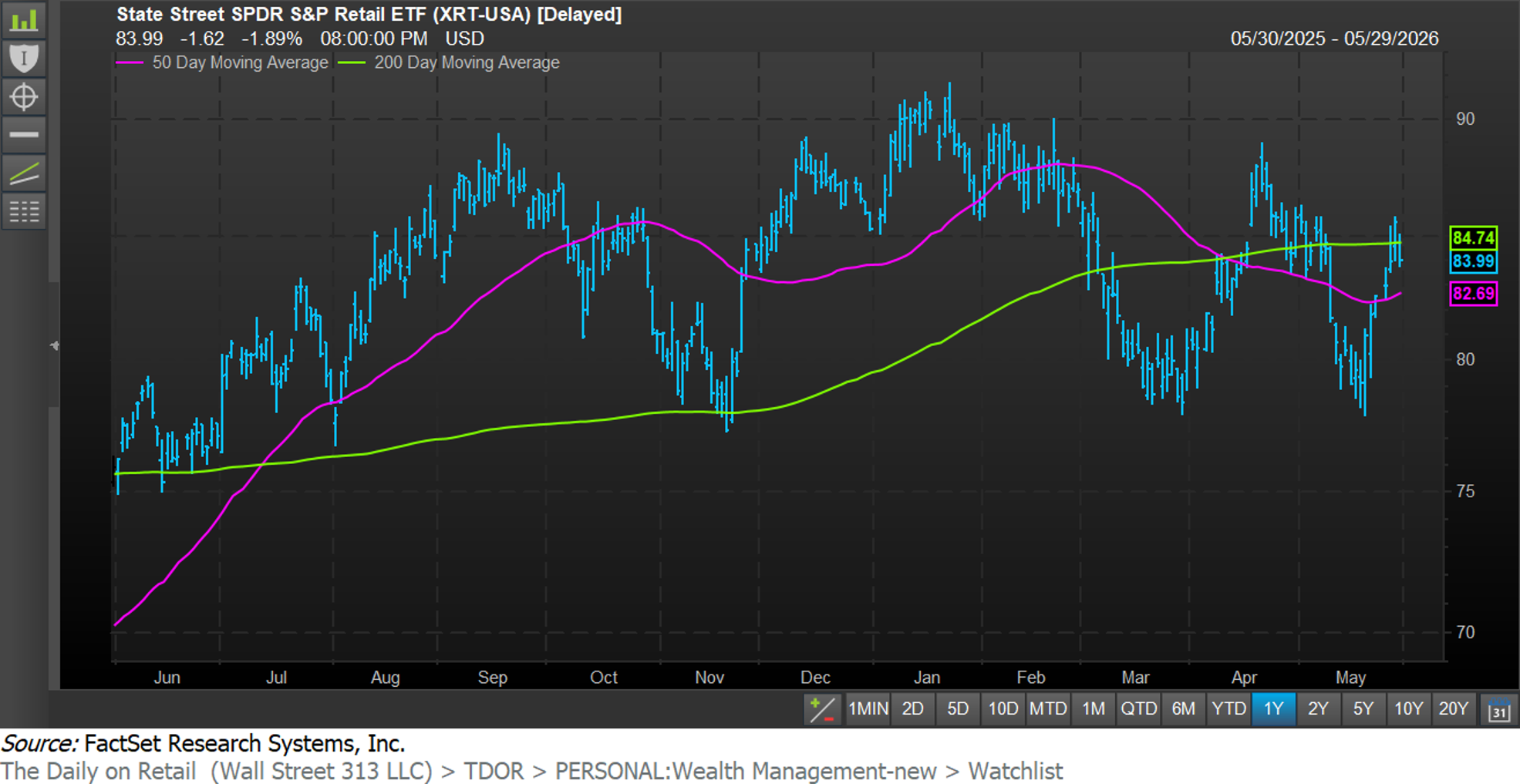
Task: Open the bar chart type icon
Action: coord(24,20)
